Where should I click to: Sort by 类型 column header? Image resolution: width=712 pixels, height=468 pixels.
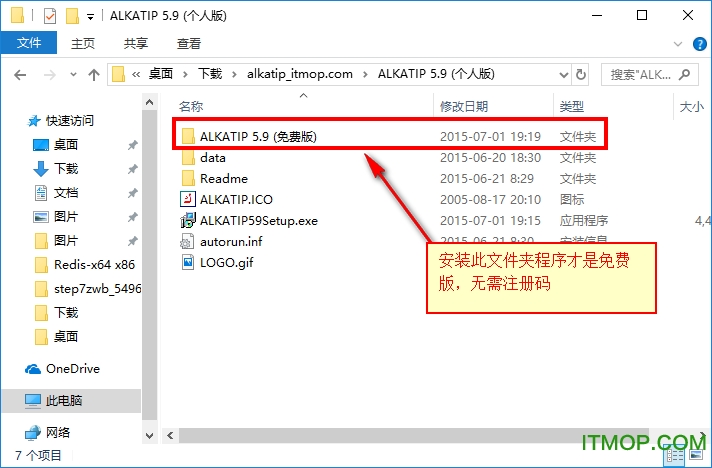pyautogui.click(x=572, y=107)
